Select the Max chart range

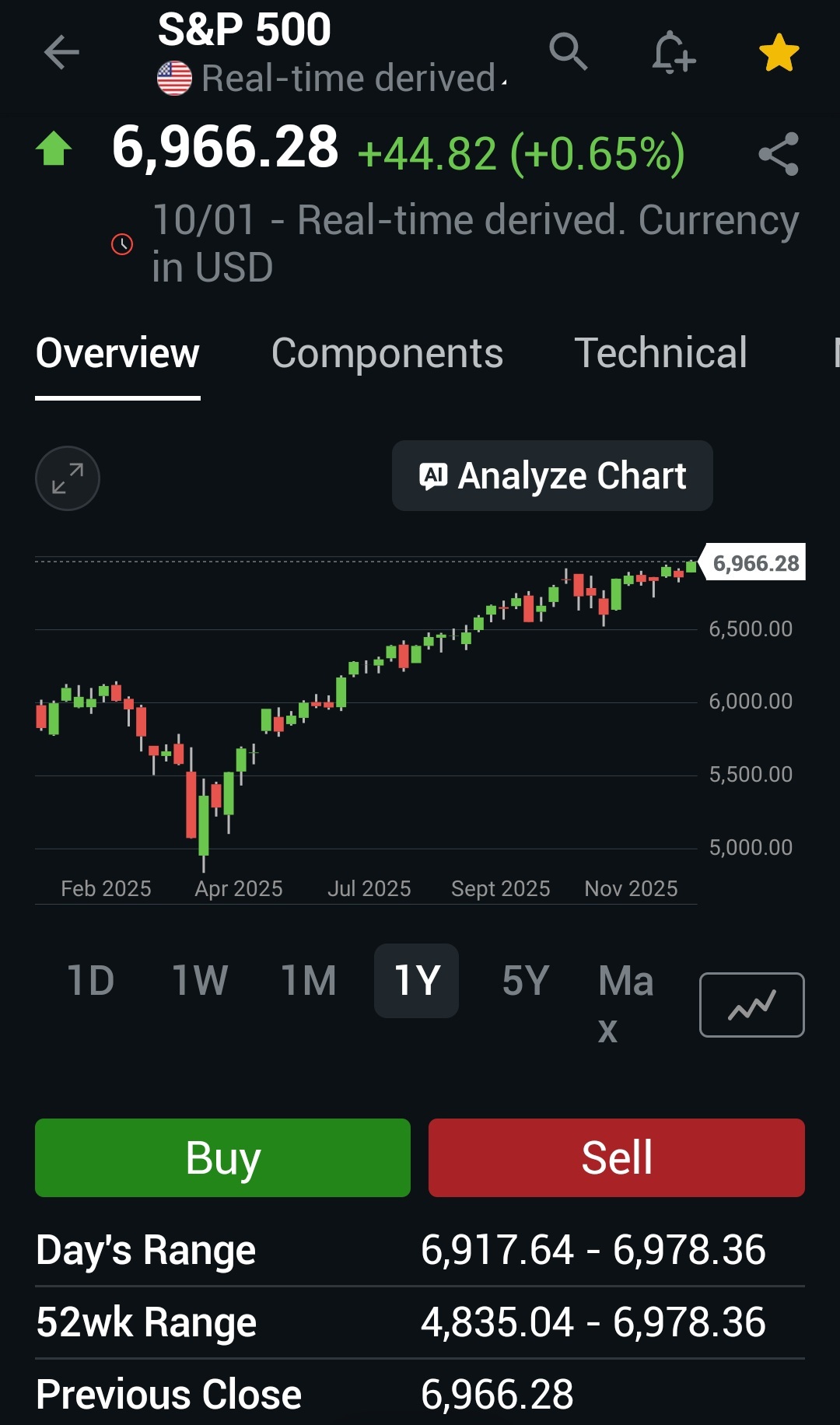click(625, 1005)
